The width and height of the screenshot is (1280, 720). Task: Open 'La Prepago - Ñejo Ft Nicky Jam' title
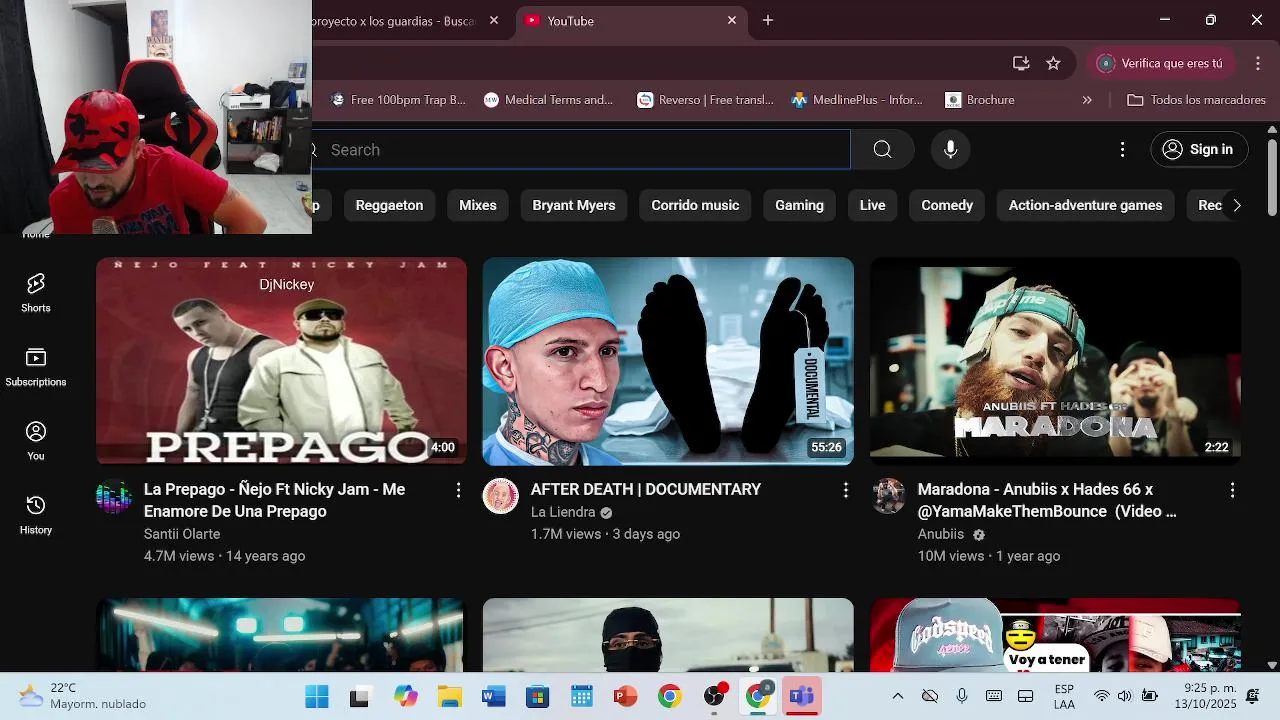pos(274,500)
